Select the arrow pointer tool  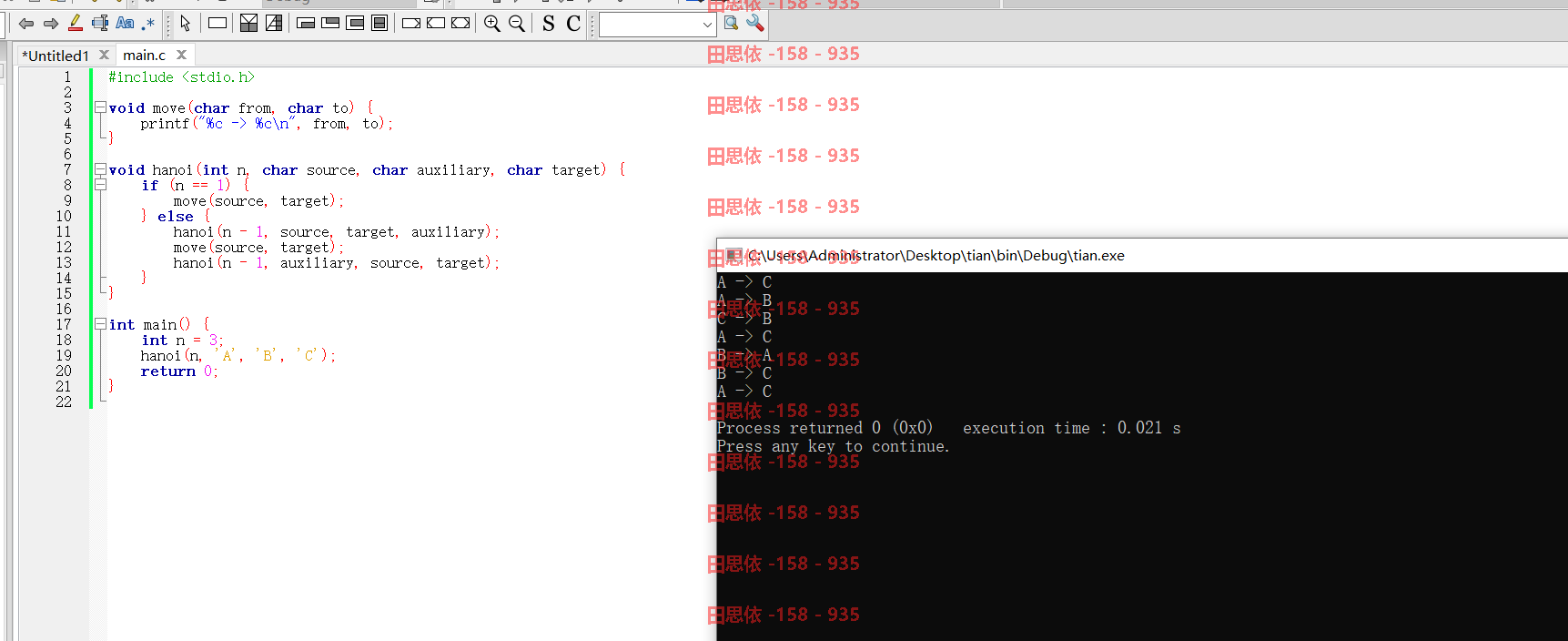click(186, 24)
